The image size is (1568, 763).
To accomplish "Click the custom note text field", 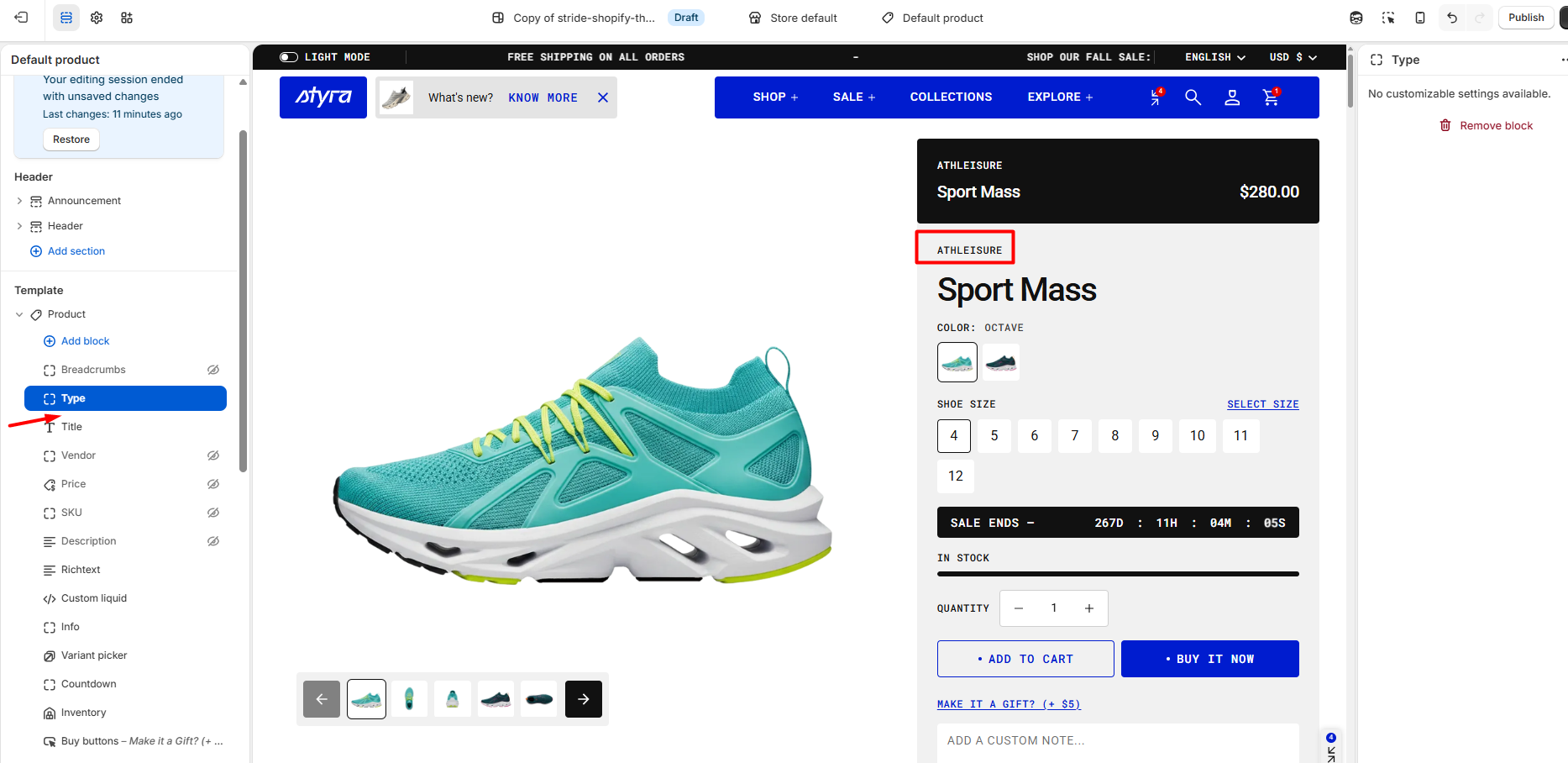I will (1118, 742).
